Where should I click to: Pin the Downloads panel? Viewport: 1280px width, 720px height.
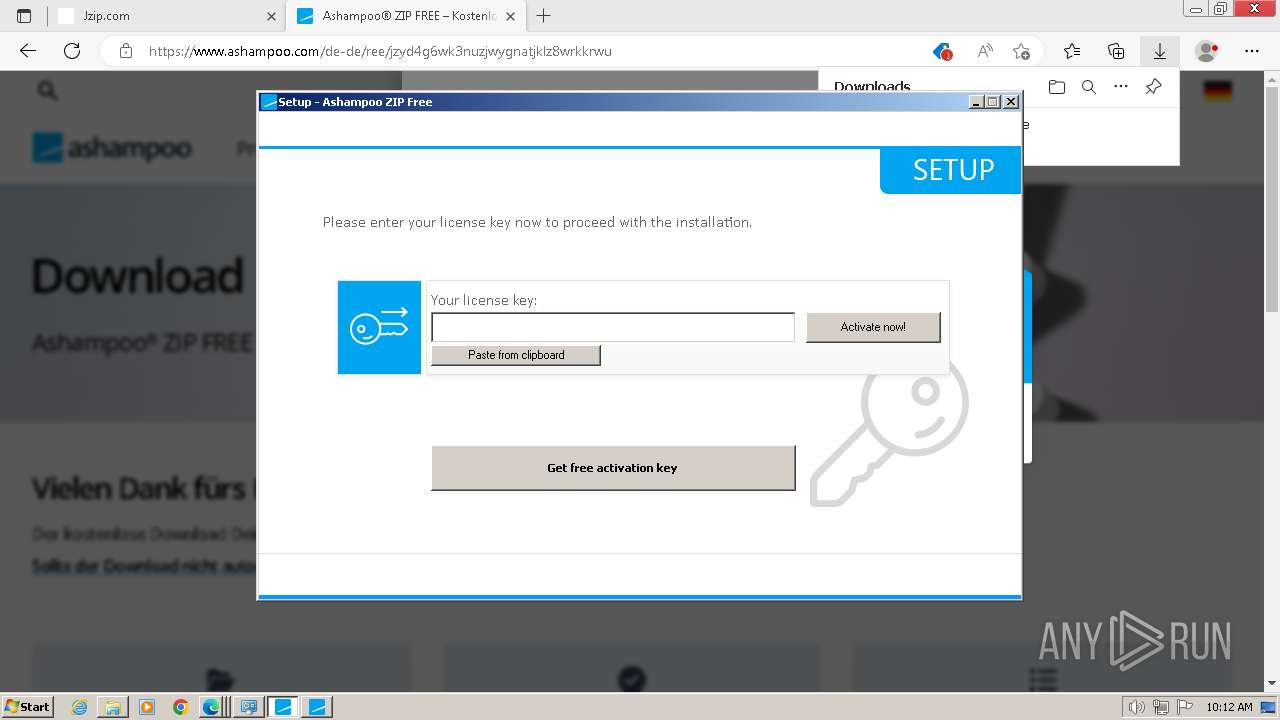[1153, 87]
